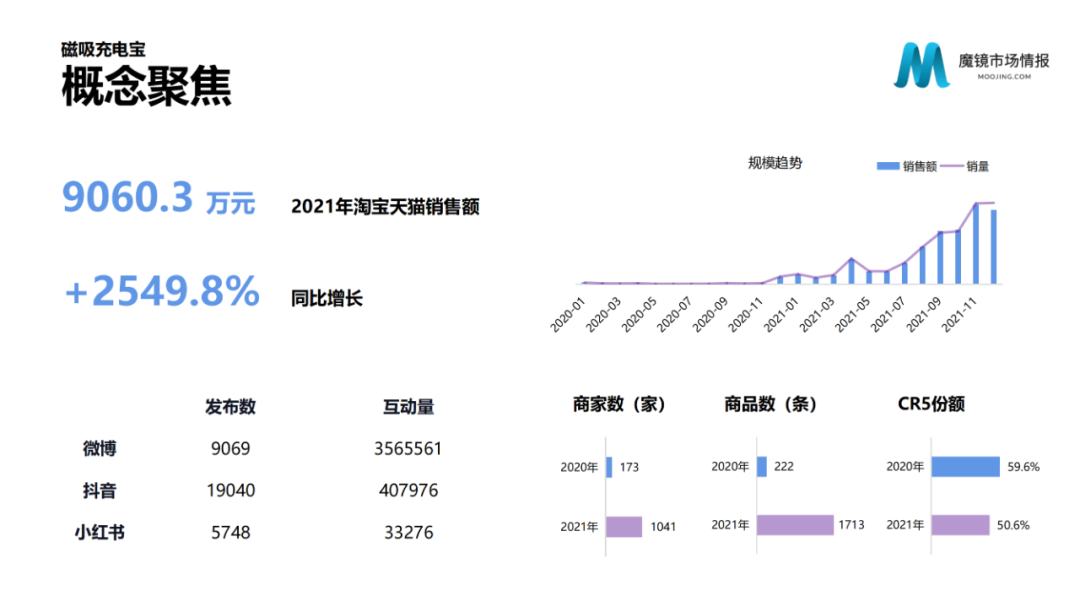Click the 407976 cell
The width and height of the screenshot is (1080, 607).
click(x=408, y=491)
